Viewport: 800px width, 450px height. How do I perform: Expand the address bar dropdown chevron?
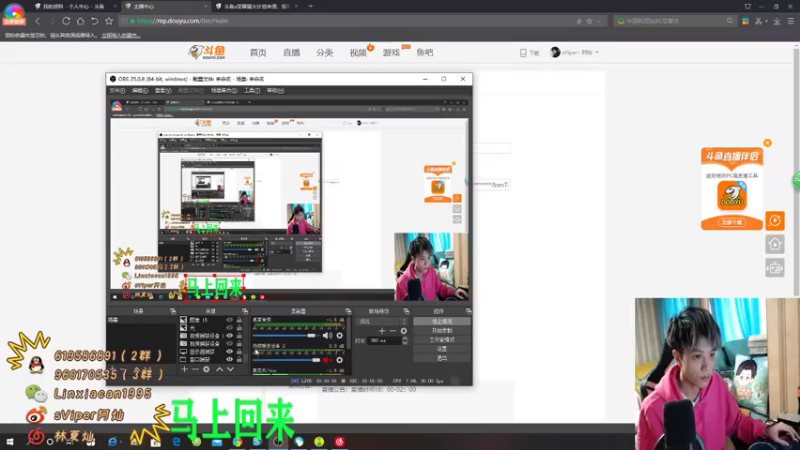pos(599,21)
